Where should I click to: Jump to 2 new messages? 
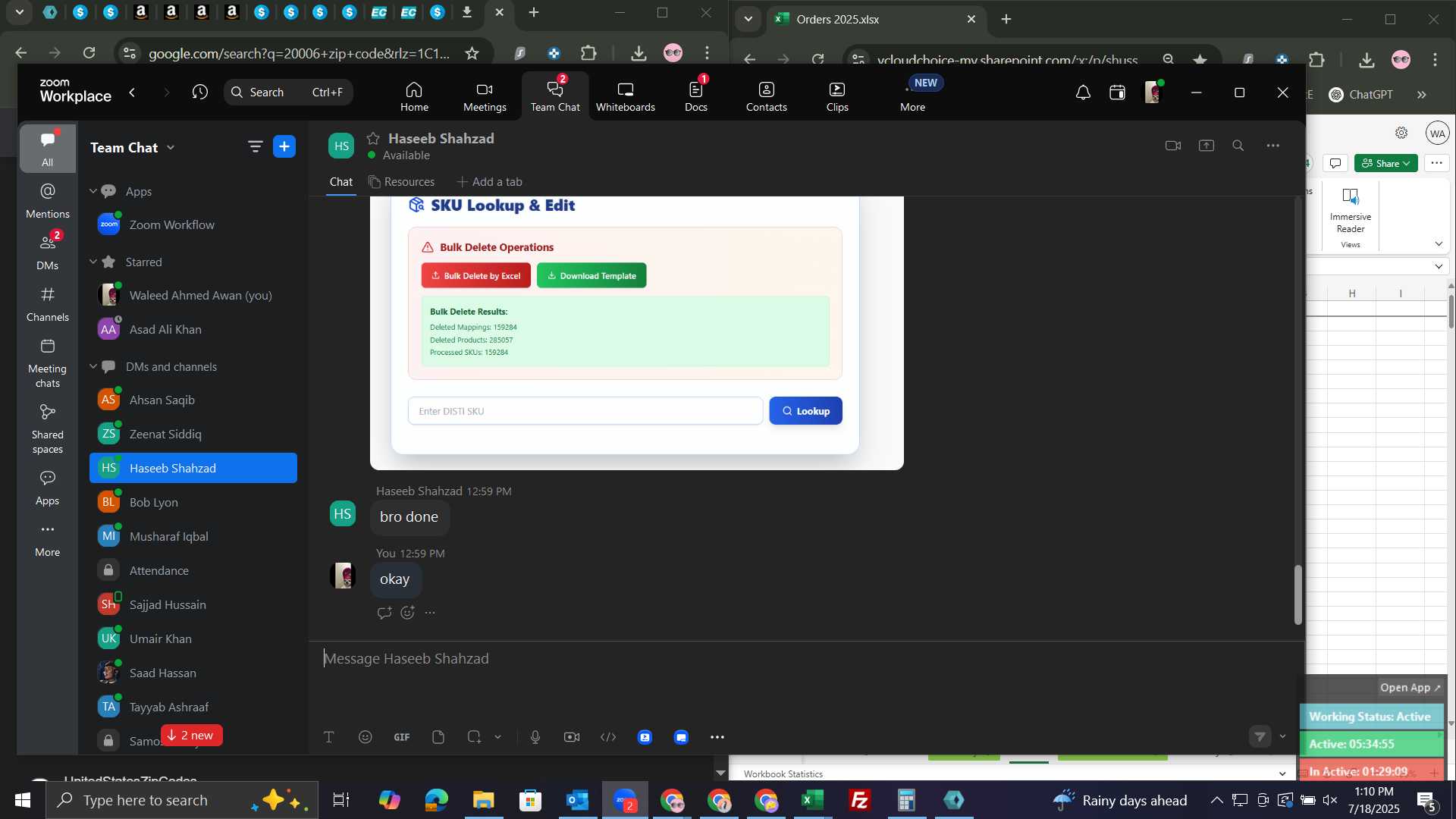point(191,736)
